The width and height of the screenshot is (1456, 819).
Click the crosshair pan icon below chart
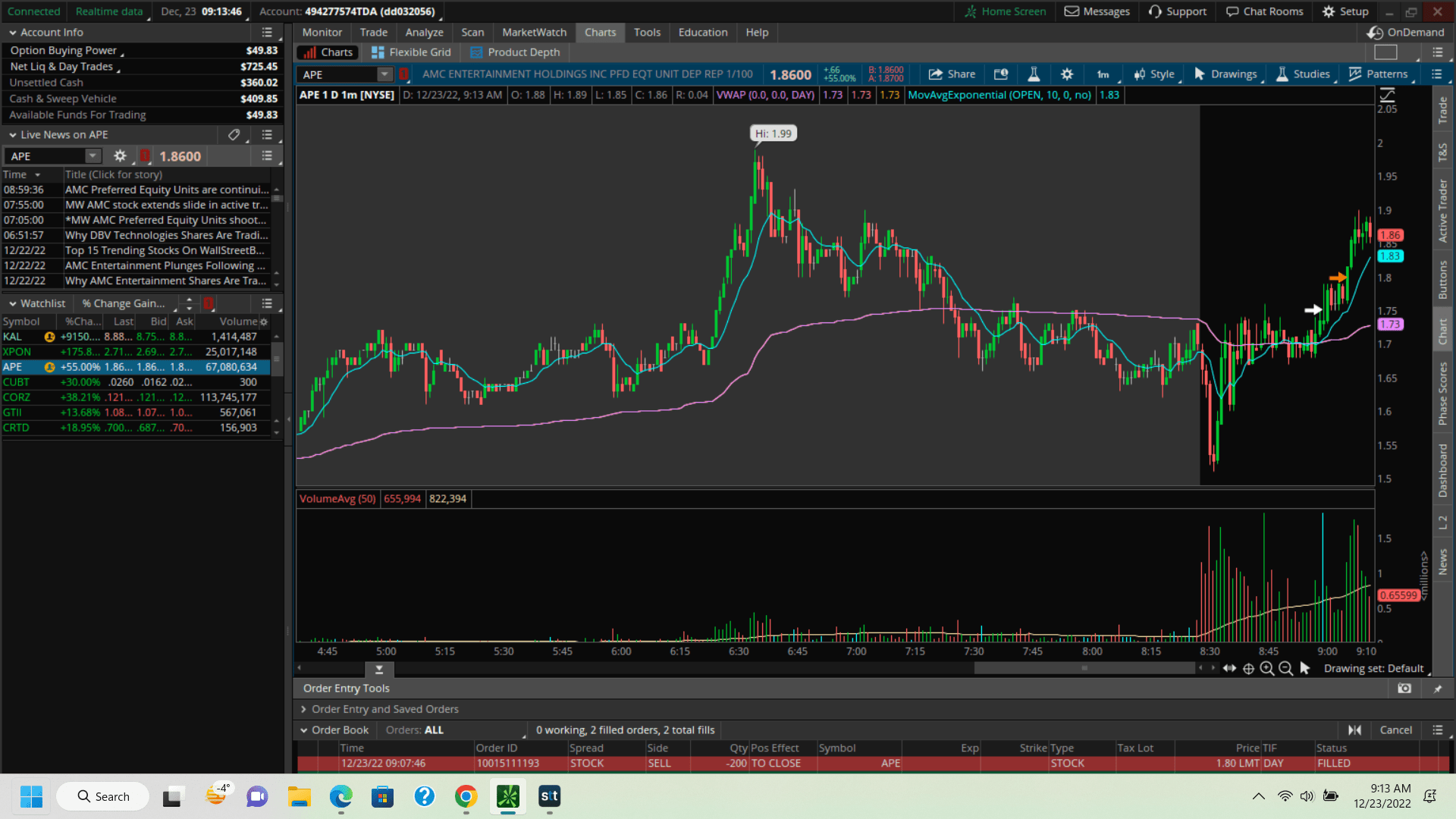[x=1248, y=668]
